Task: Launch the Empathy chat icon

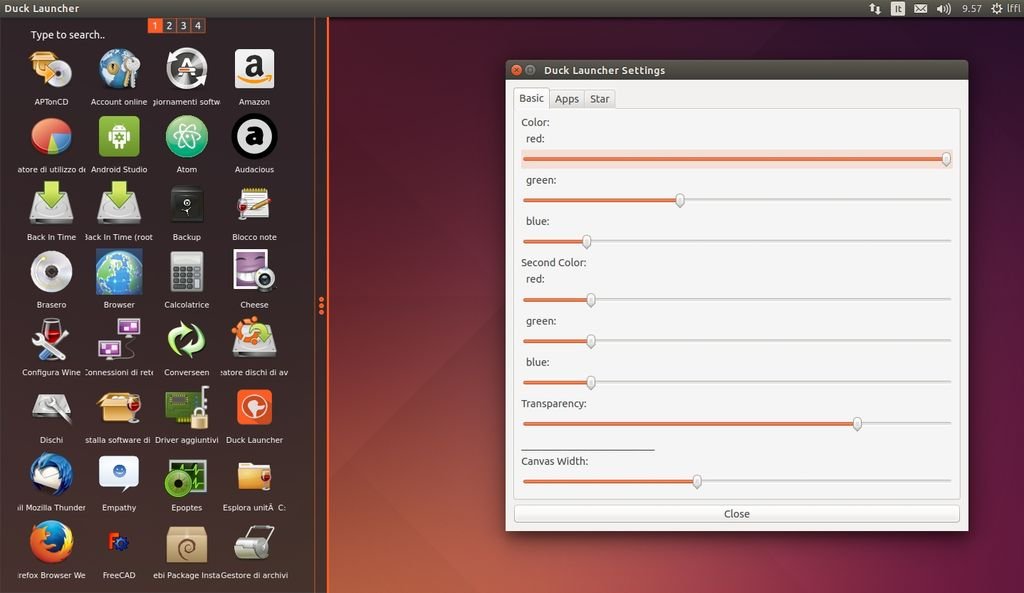Action: tap(119, 474)
